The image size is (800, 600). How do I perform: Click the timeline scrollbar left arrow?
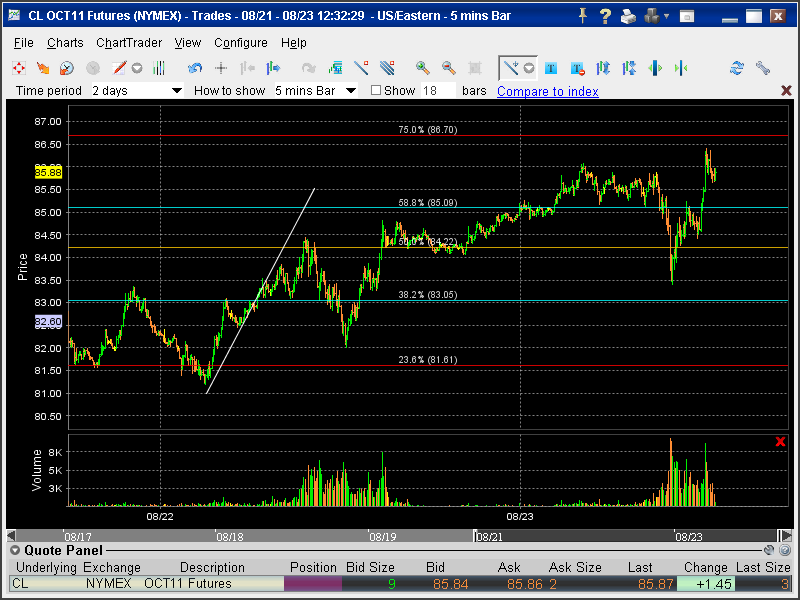pos(11,536)
